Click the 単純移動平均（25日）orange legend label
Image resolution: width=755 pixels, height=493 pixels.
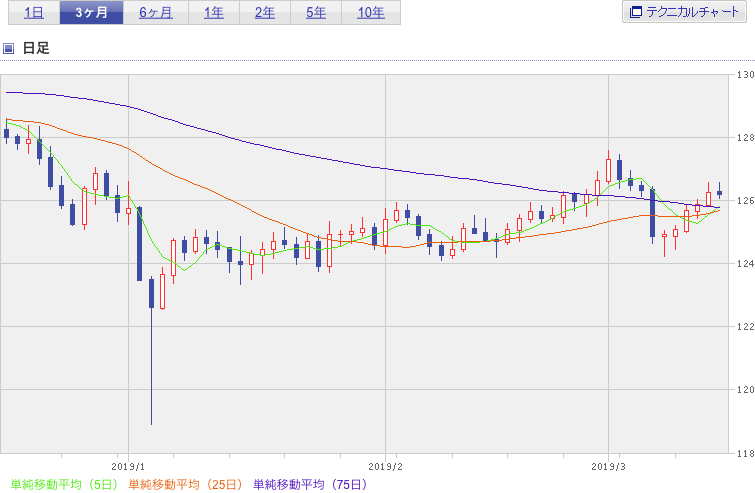coord(185,484)
